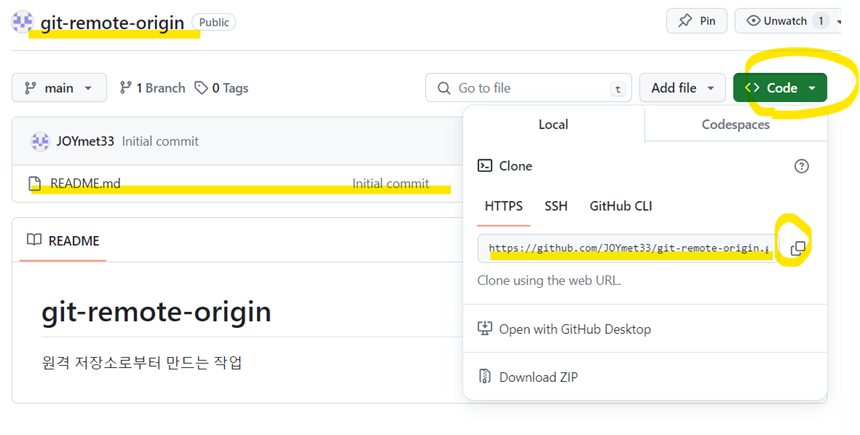Select the README tab
Image resolution: width=860 pixels, height=435 pixels.
point(63,241)
